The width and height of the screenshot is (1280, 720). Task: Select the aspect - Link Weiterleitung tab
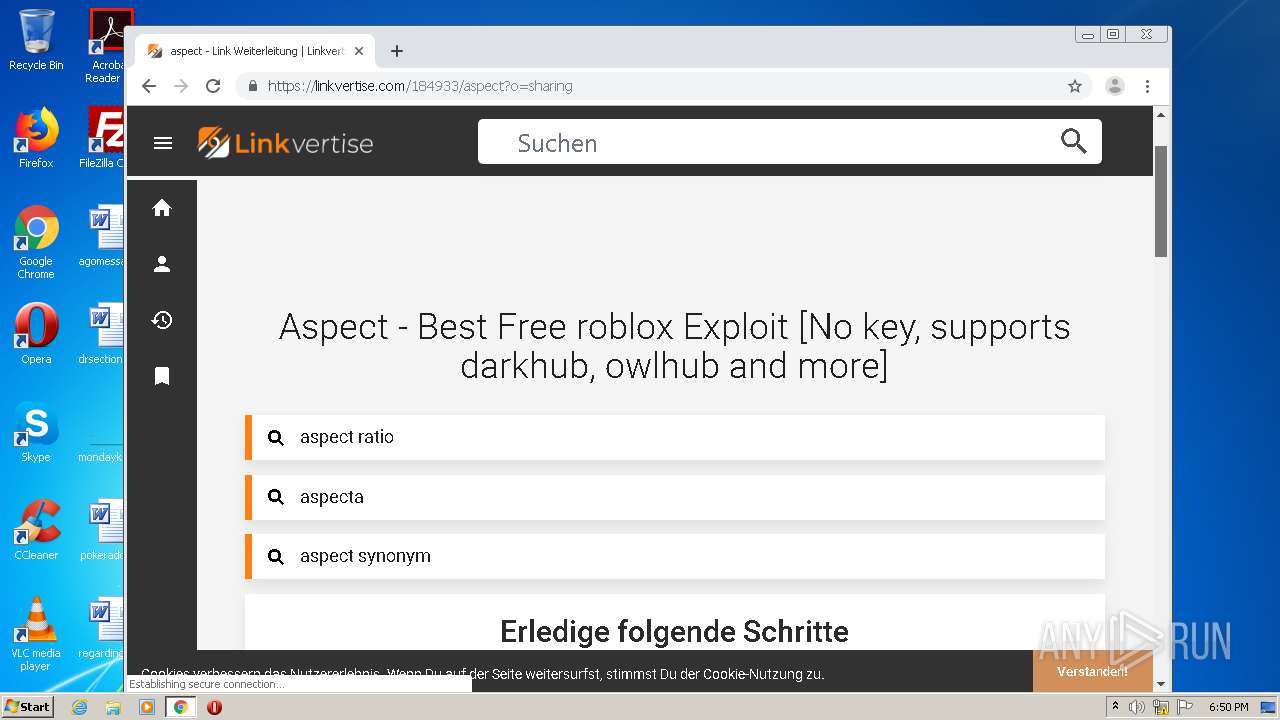click(257, 51)
